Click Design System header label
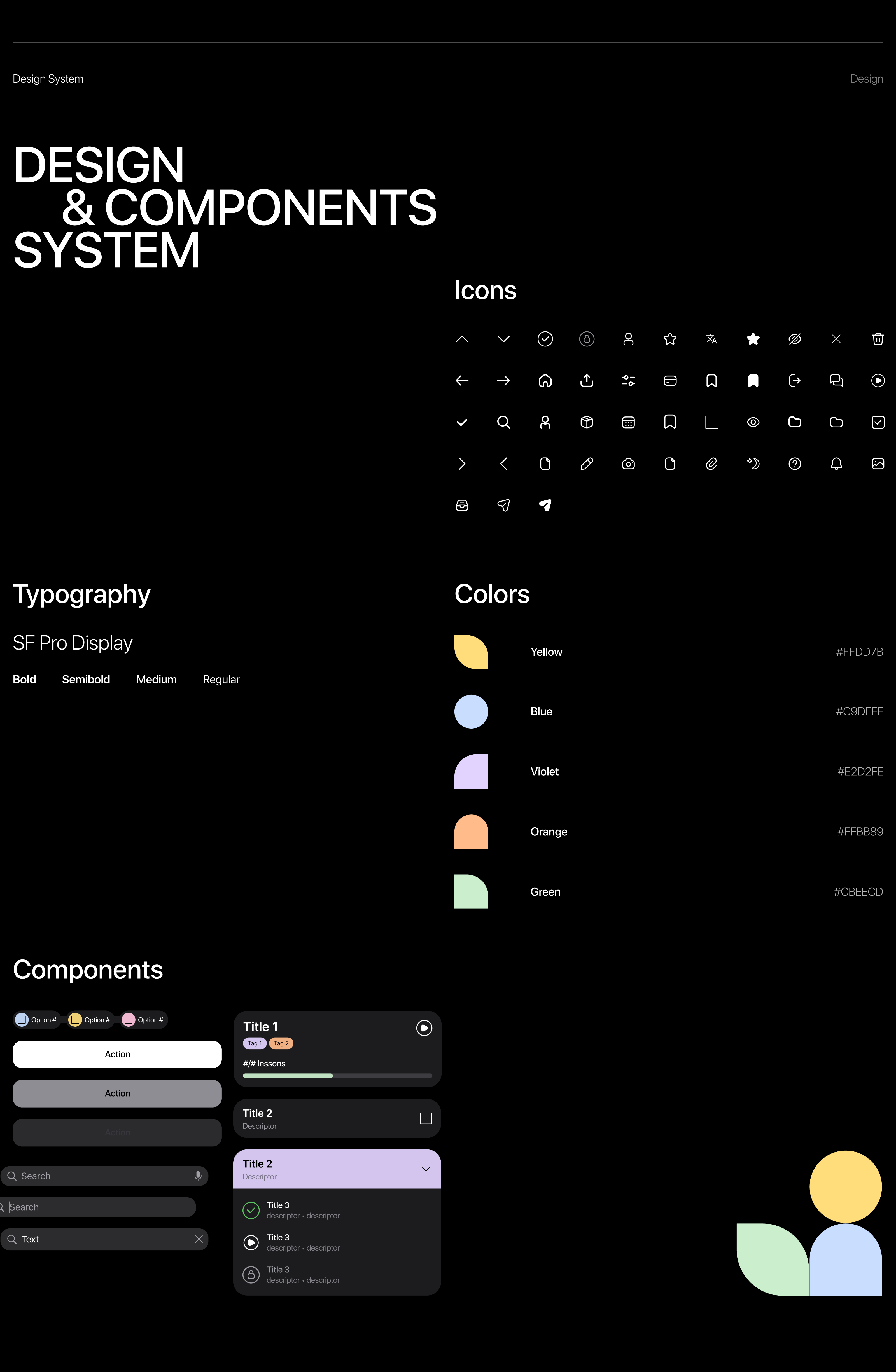Screen dimensions: 896x1372 pos(48,79)
